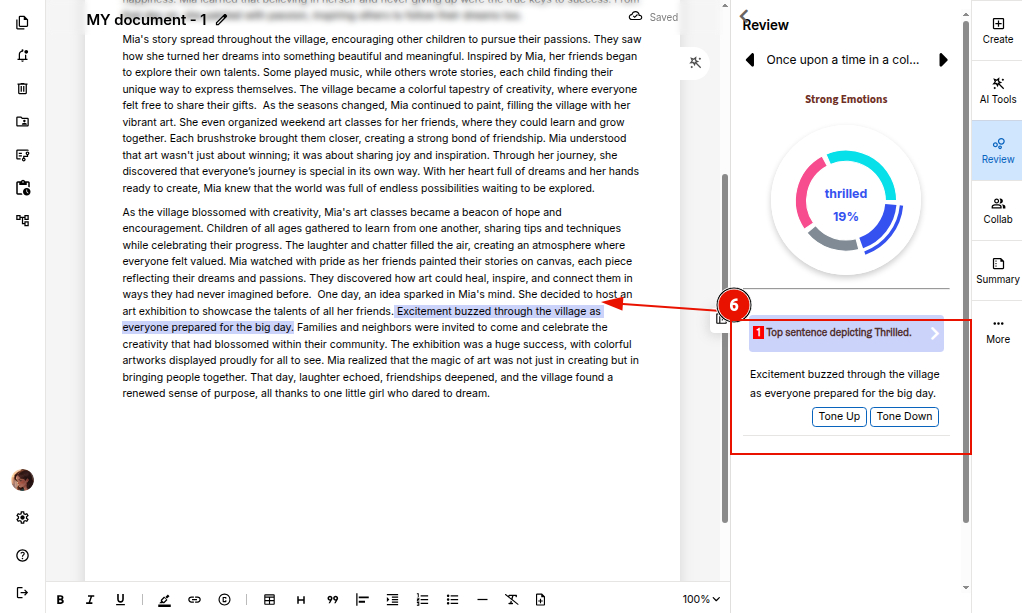The image size is (1022, 613).
Task: Click the highlighter icon in bottom toolbar
Action: 164,600
